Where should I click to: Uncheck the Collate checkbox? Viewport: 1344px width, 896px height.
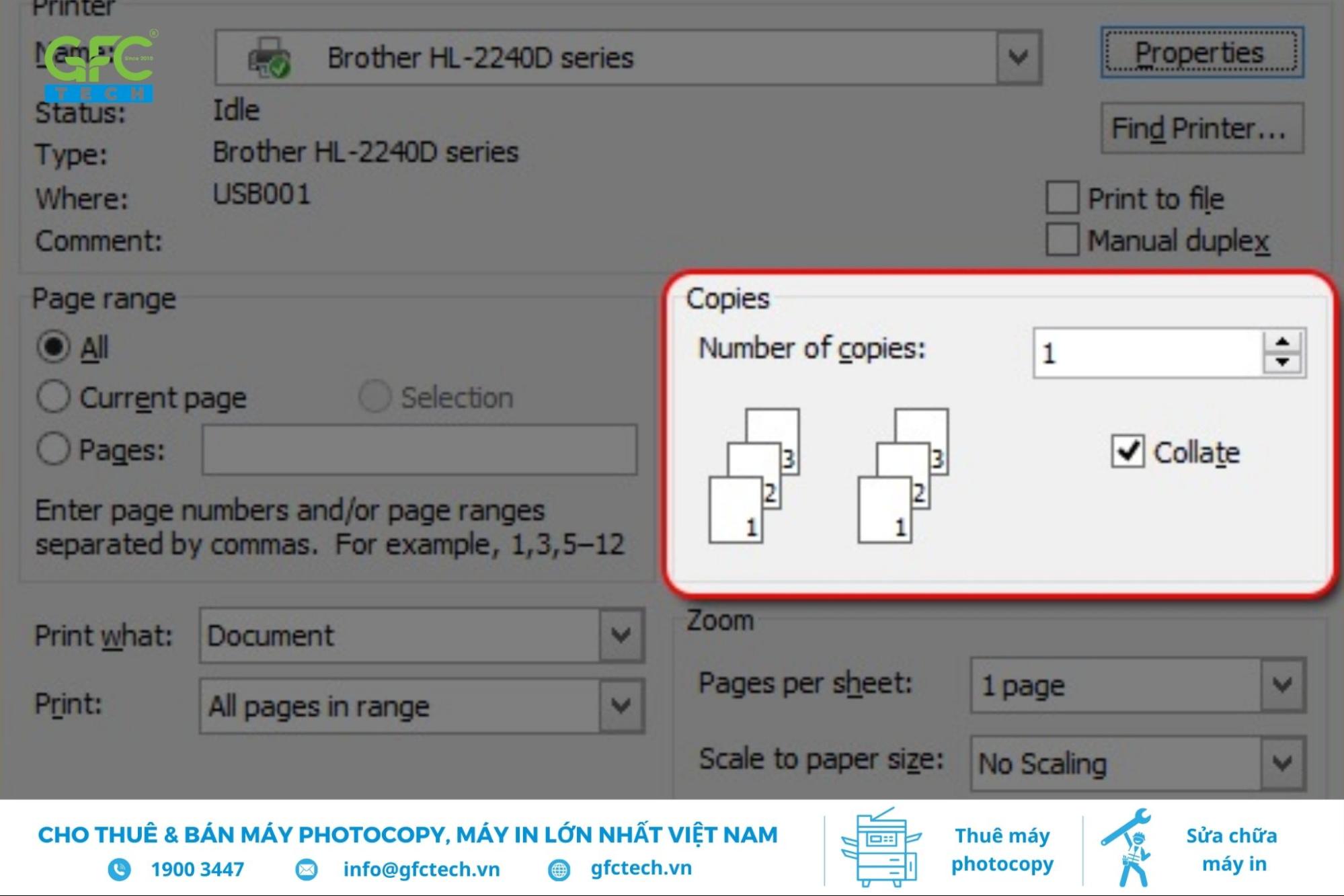(1128, 451)
